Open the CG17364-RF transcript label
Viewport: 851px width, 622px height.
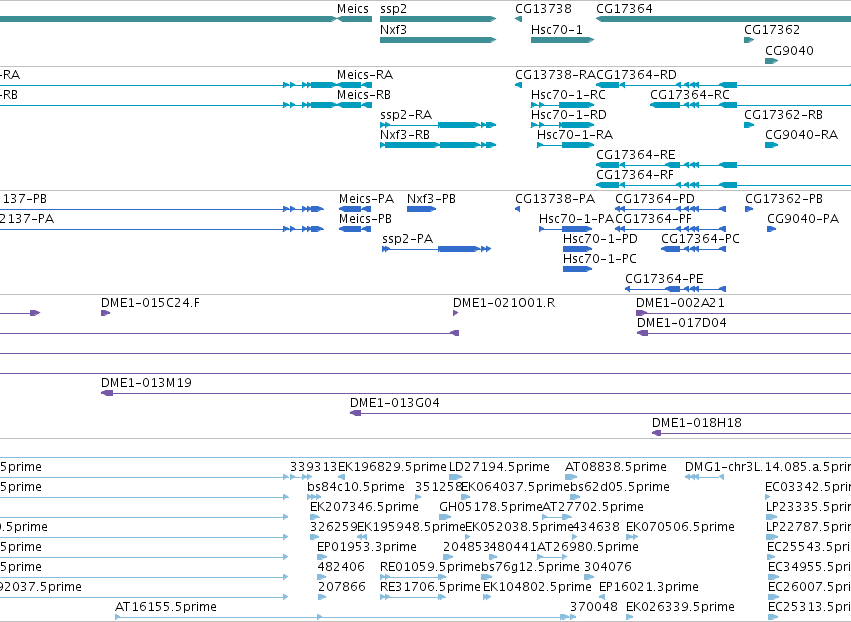(634, 175)
